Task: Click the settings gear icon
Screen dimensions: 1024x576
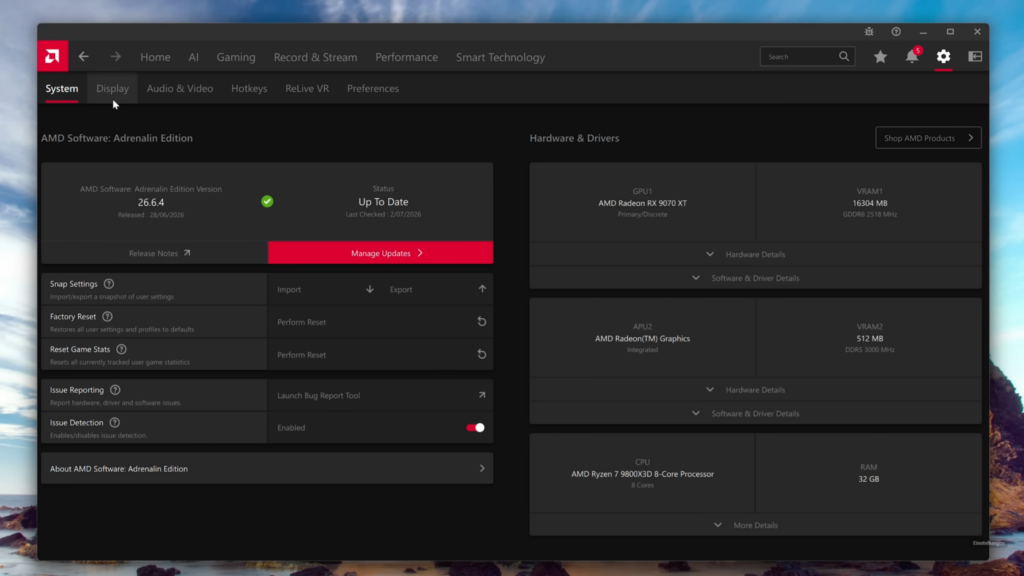Action: pyautogui.click(x=943, y=57)
